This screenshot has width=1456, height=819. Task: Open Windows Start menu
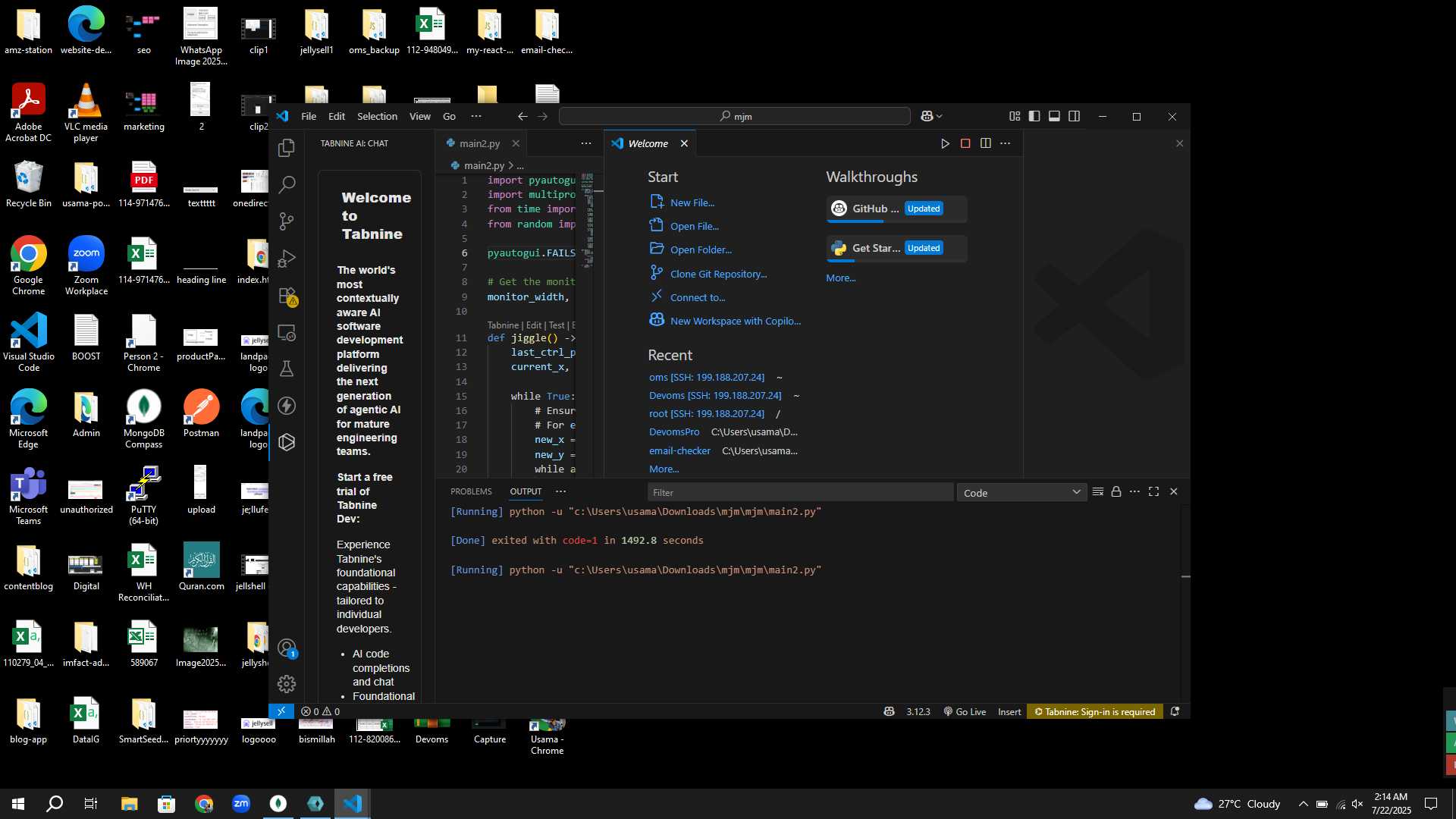pos(18,804)
